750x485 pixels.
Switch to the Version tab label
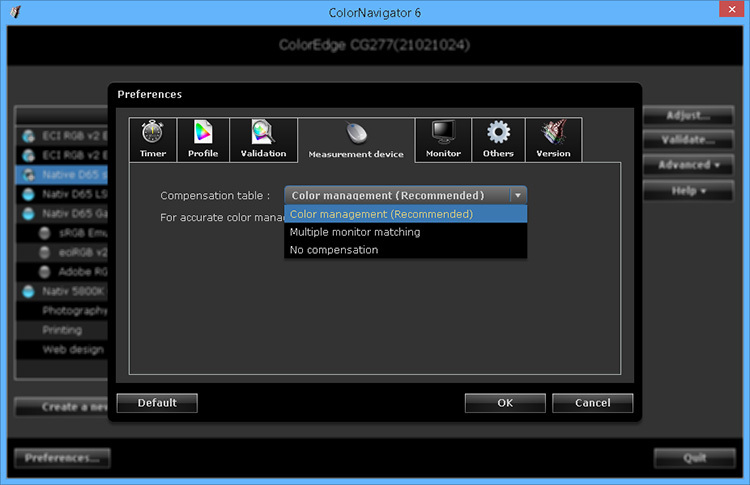[553, 154]
